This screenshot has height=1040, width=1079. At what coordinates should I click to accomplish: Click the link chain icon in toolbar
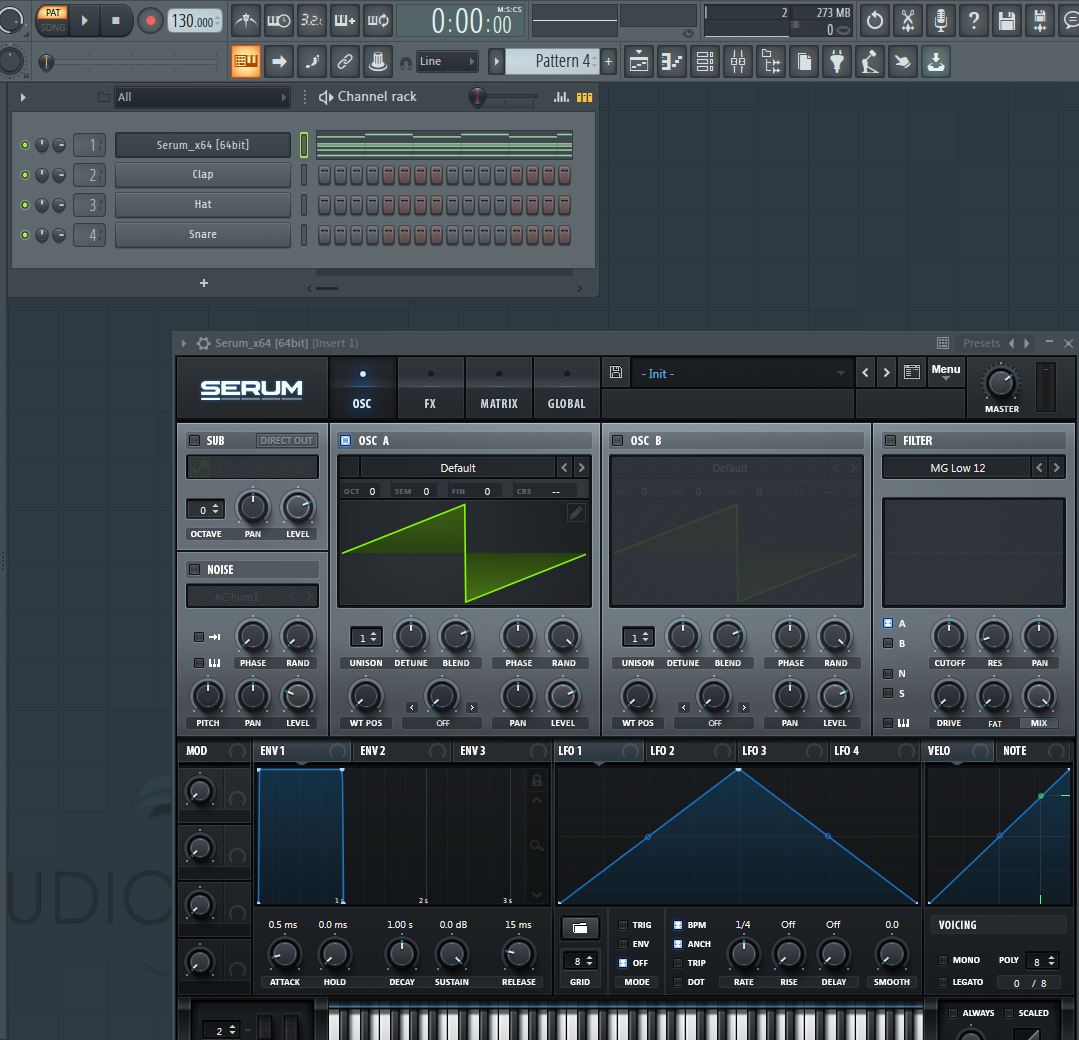pyautogui.click(x=345, y=62)
